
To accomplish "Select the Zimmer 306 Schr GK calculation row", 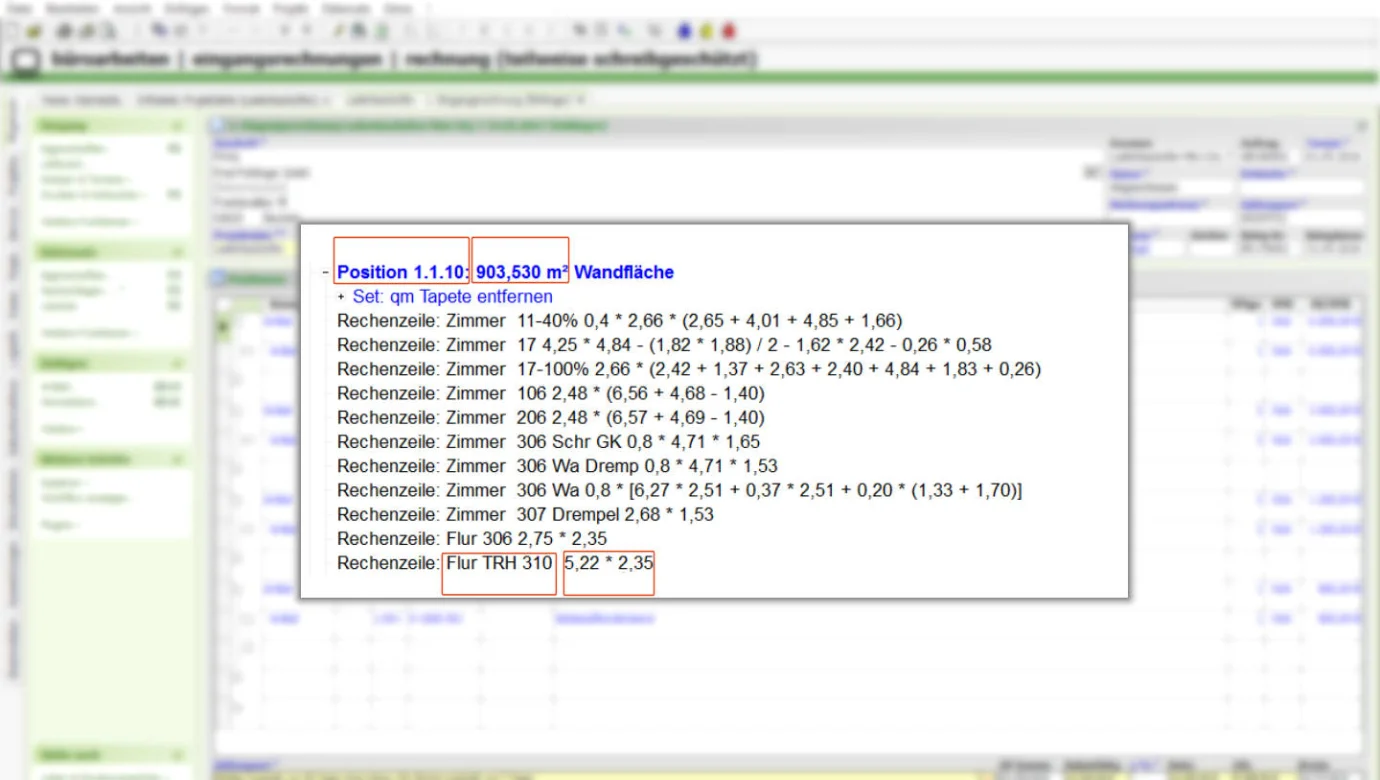I will tap(548, 442).
